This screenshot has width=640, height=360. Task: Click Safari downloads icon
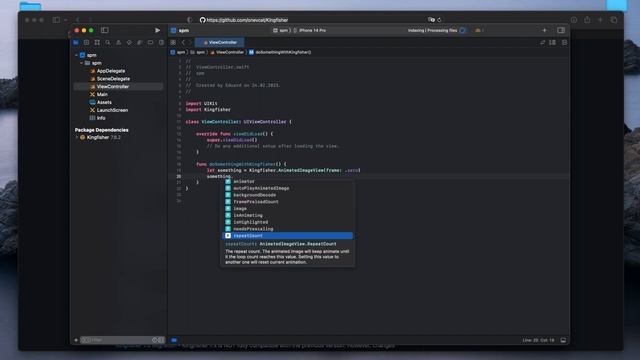click(574, 20)
